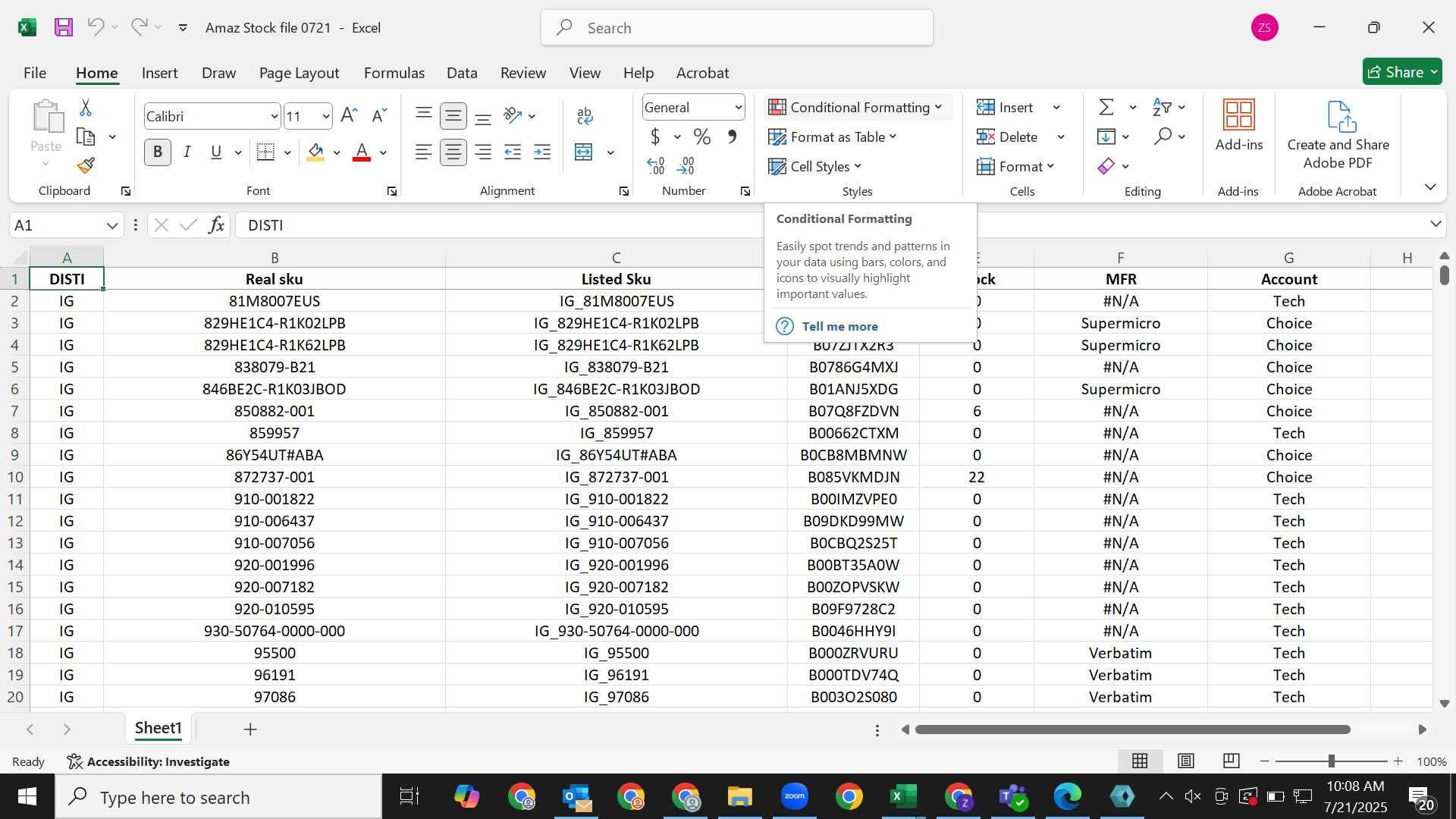Click Create and Share Adobe PDF
Screen dimensions: 1456x819
1338,135
